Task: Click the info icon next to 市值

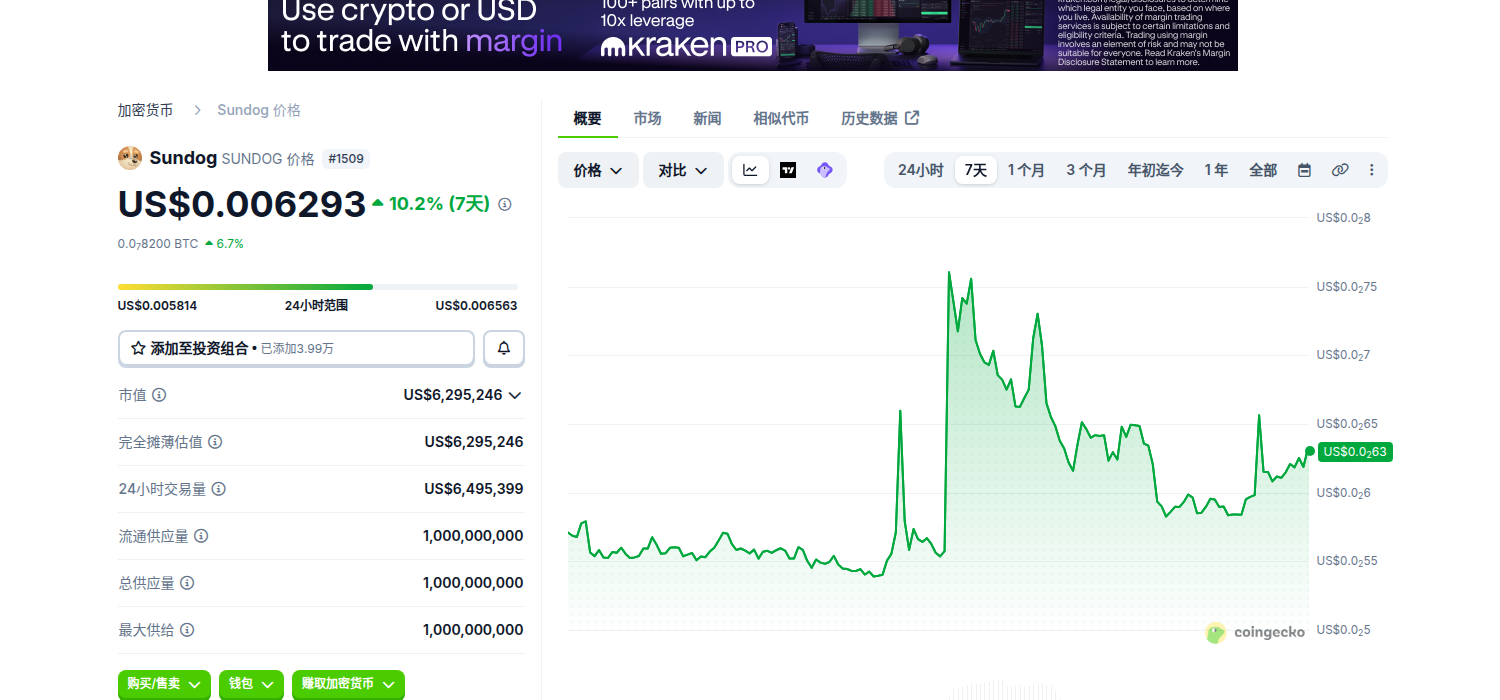Action: [x=159, y=395]
